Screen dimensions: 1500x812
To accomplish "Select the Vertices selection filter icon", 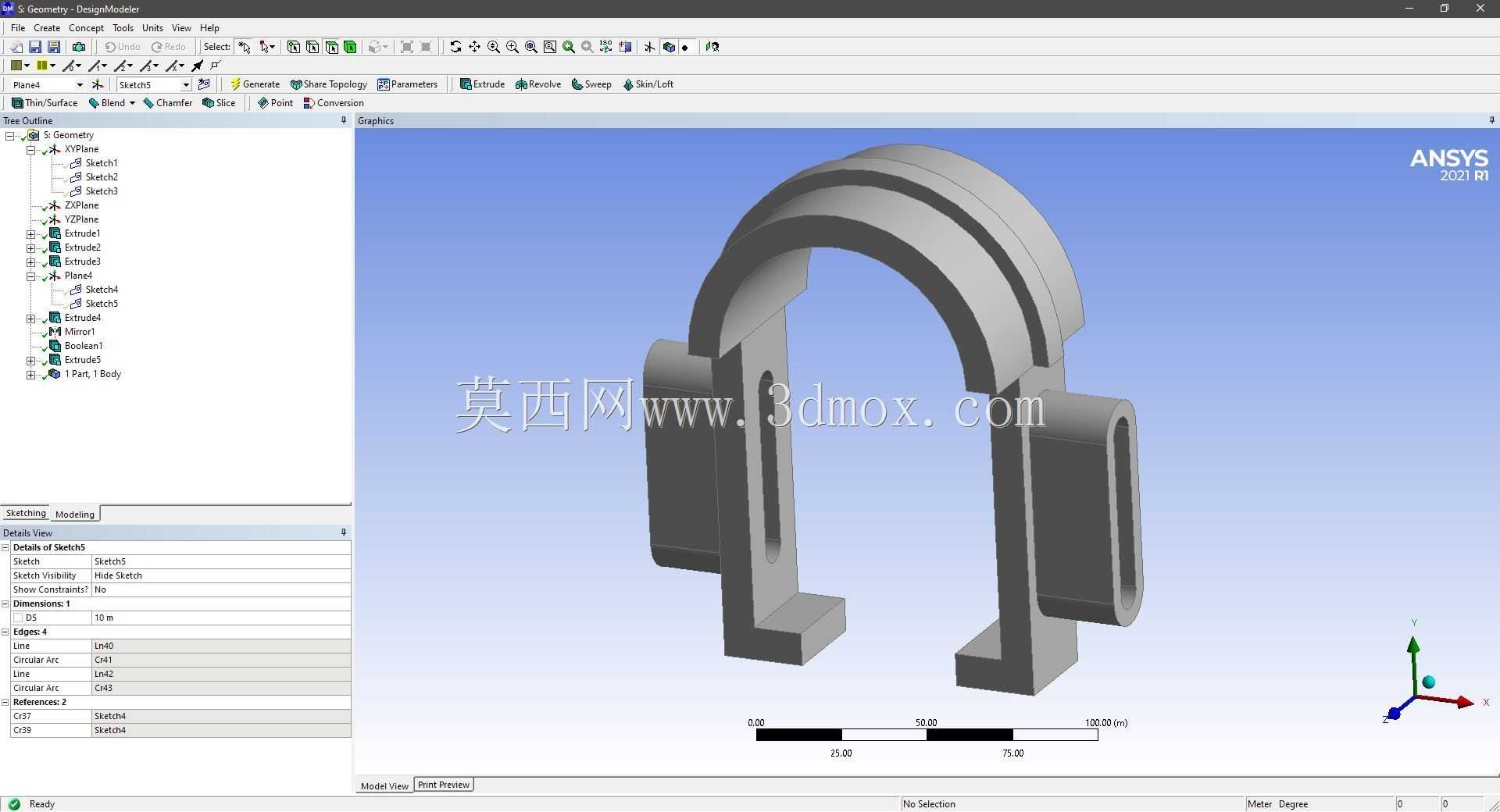I will pyautogui.click(x=294, y=47).
